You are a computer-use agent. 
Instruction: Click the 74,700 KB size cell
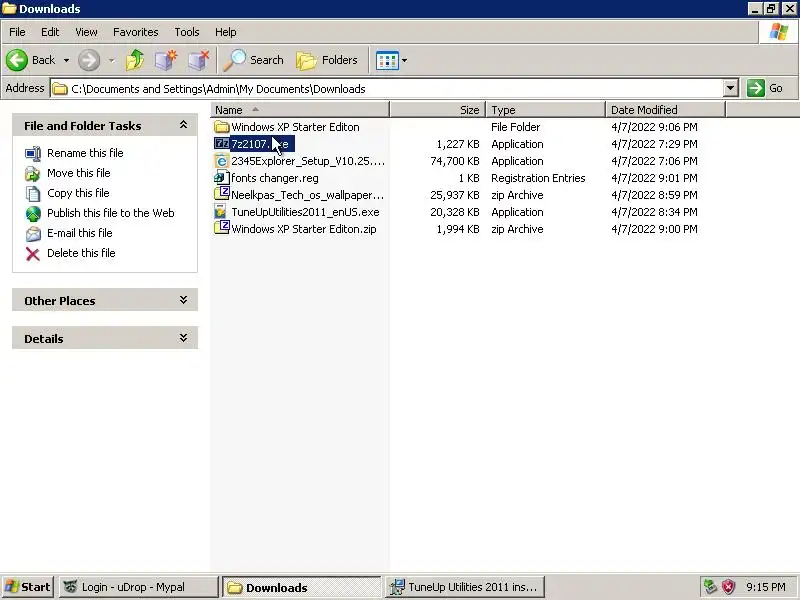pyautogui.click(x=455, y=161)
